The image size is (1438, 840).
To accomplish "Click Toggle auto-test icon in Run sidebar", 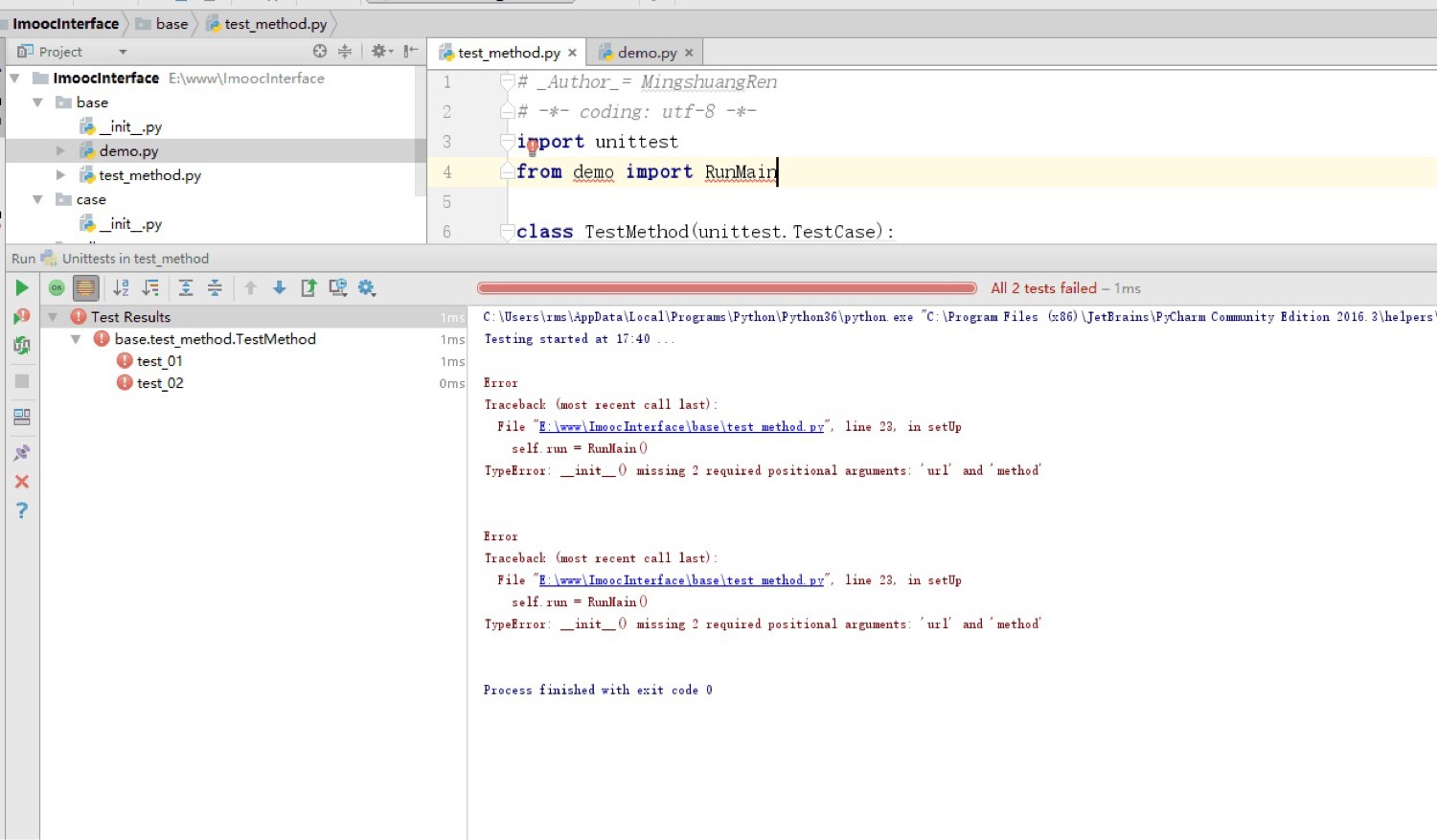I will (21, 346).
